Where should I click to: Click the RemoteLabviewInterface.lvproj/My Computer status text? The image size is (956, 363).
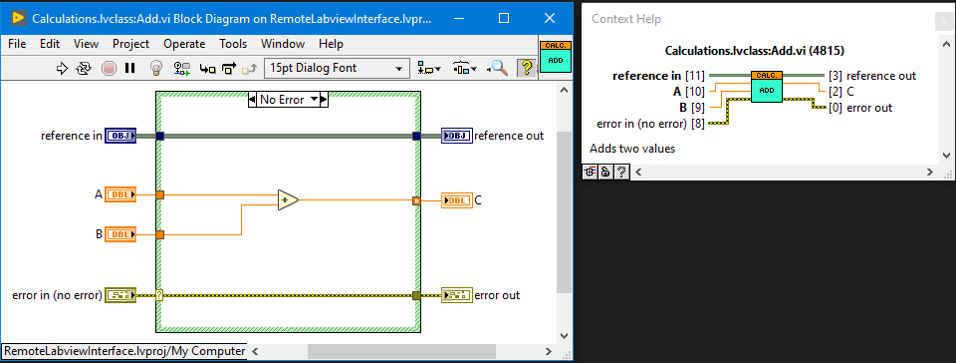(x=124, y=351)
